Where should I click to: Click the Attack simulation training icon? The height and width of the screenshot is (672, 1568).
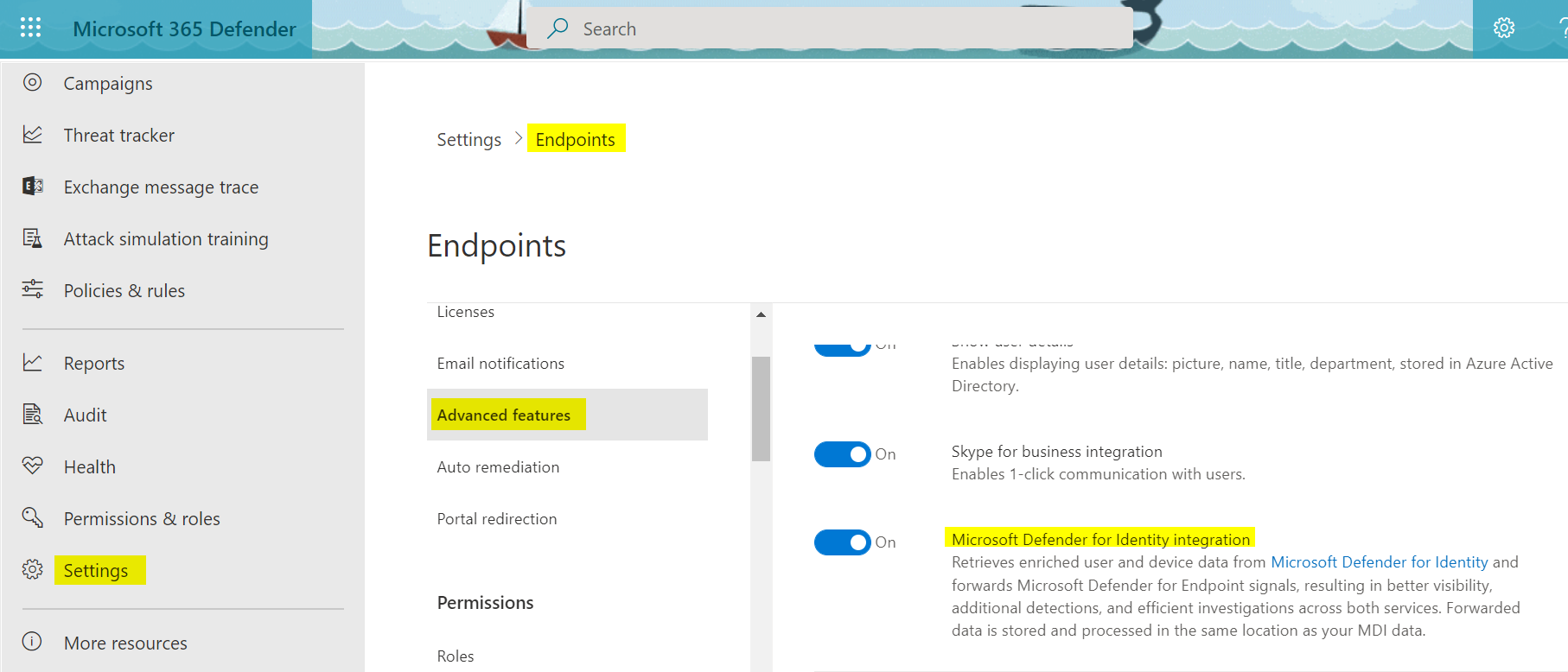point(32,238)
